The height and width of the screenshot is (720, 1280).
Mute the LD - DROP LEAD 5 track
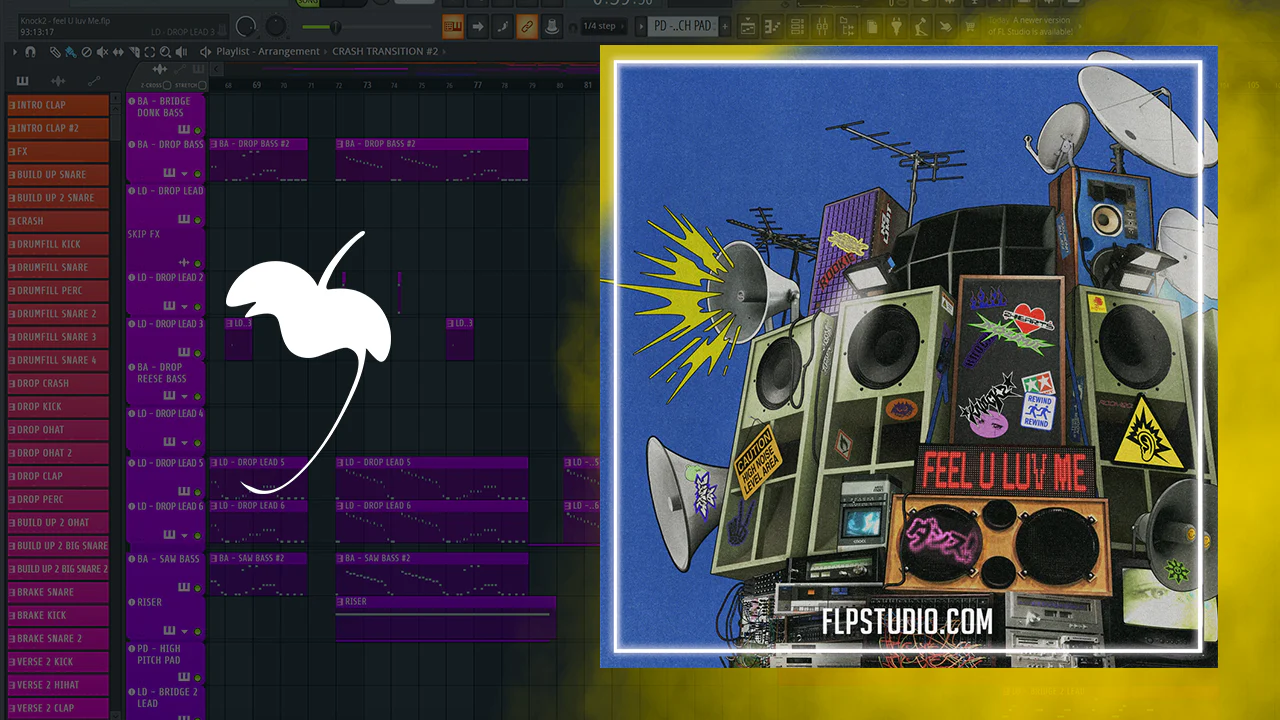click(197, 492)
